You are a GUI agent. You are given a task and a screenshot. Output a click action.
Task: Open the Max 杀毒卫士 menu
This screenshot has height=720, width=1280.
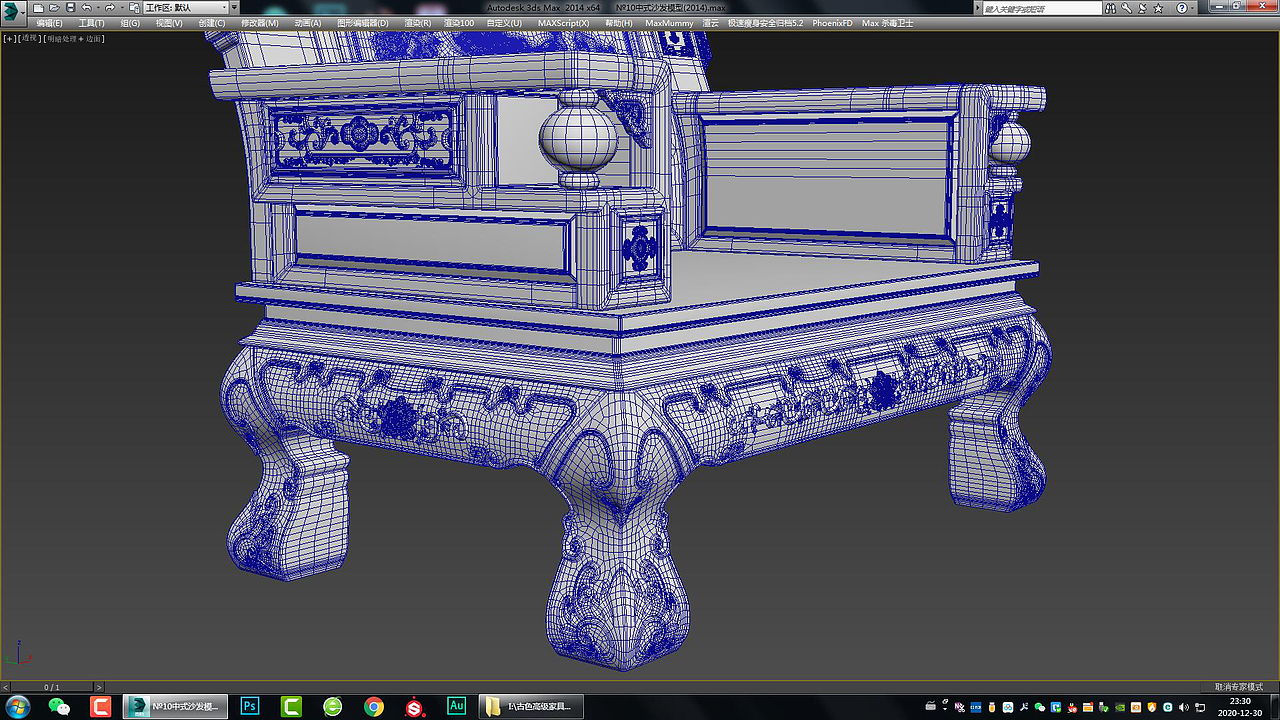pyautogui.click(x=887, y=23)
